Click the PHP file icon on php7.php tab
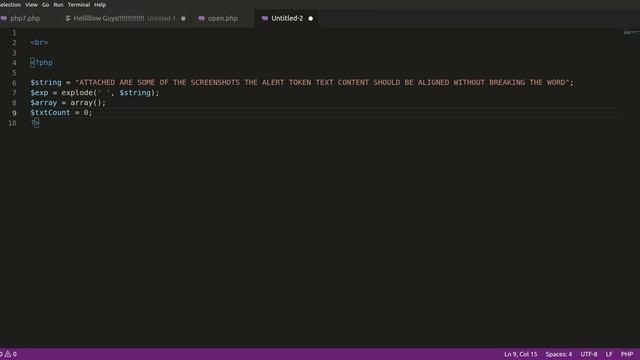 click(x=4, y=18)
